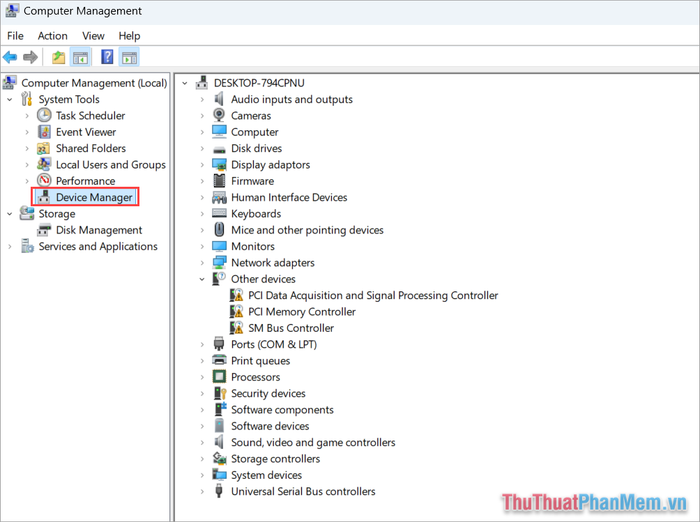The height and width of the screenshot is (522, 700).
Task: Expand Services and Applications node
Action: click(10, 246)
